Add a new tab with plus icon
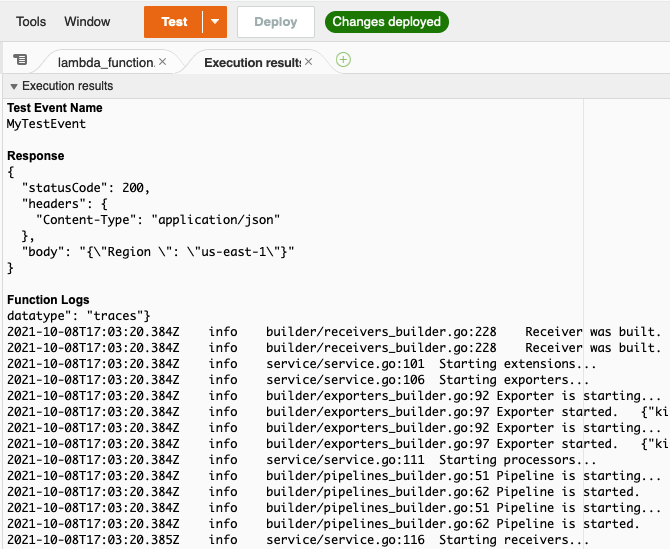Viewport: 670px width, 549px height. pyautogui.click(x=344, y=60)
